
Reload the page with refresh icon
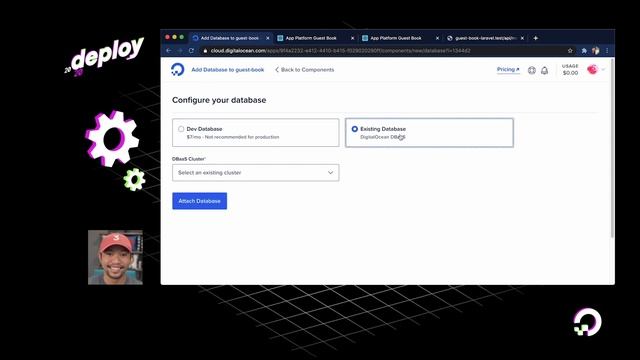(x=191, y=50)
